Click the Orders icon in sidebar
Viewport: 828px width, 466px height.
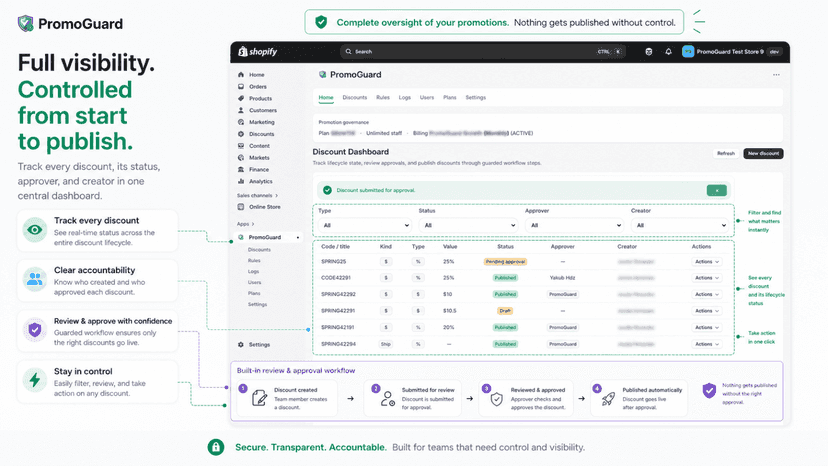coord(241,86)
